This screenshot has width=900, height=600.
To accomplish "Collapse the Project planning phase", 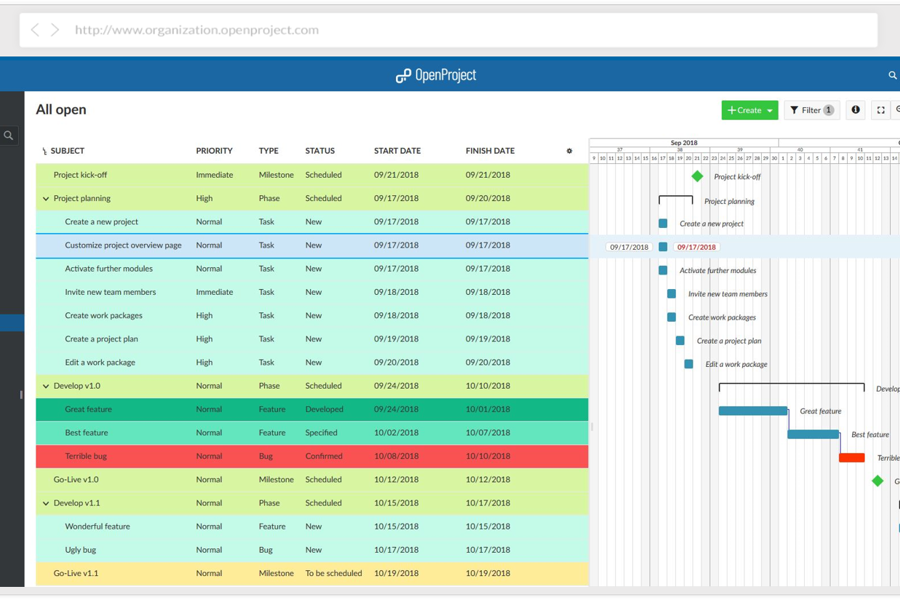I will coord(46,199).
